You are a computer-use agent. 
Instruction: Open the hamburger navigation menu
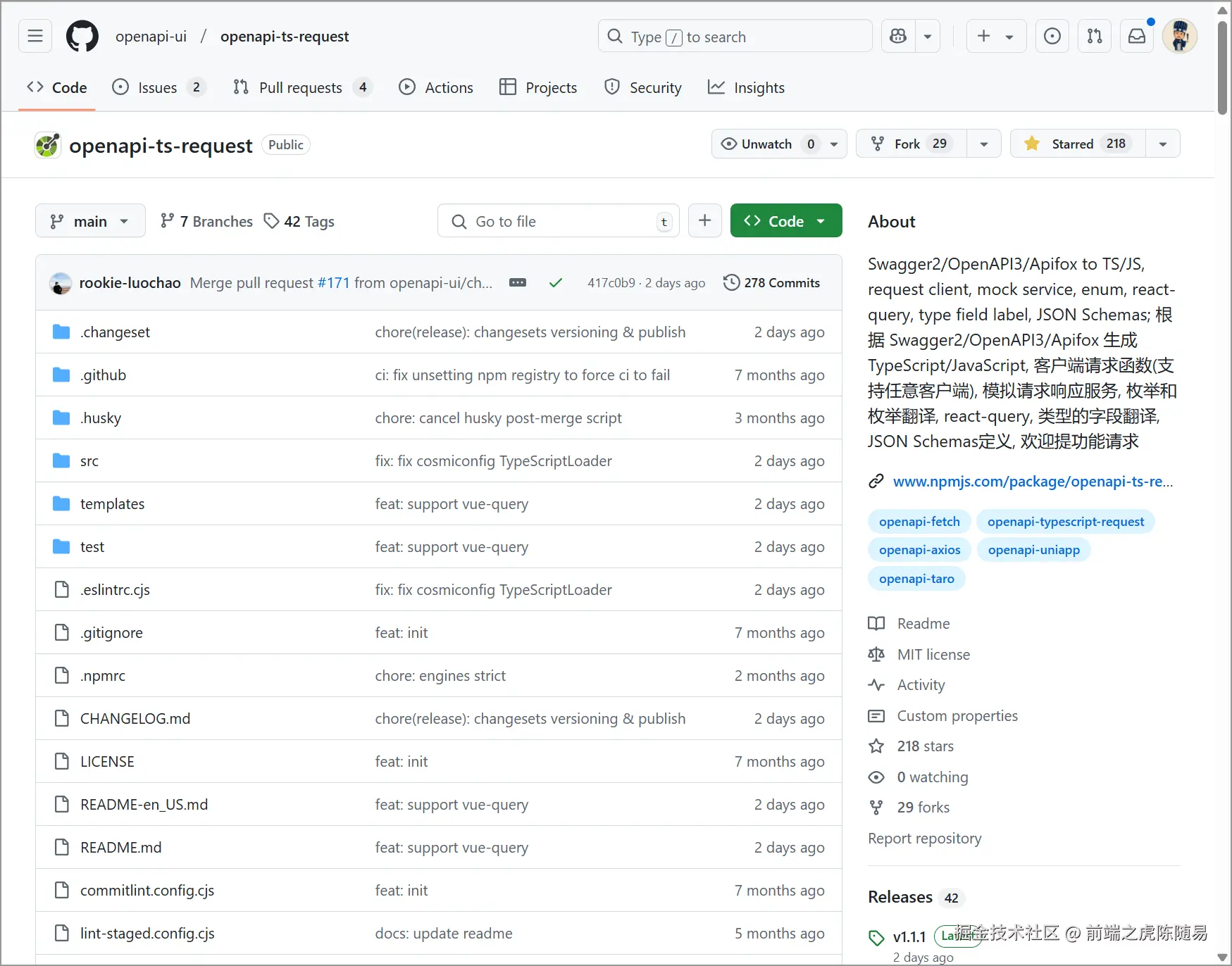tap(35, 36)
